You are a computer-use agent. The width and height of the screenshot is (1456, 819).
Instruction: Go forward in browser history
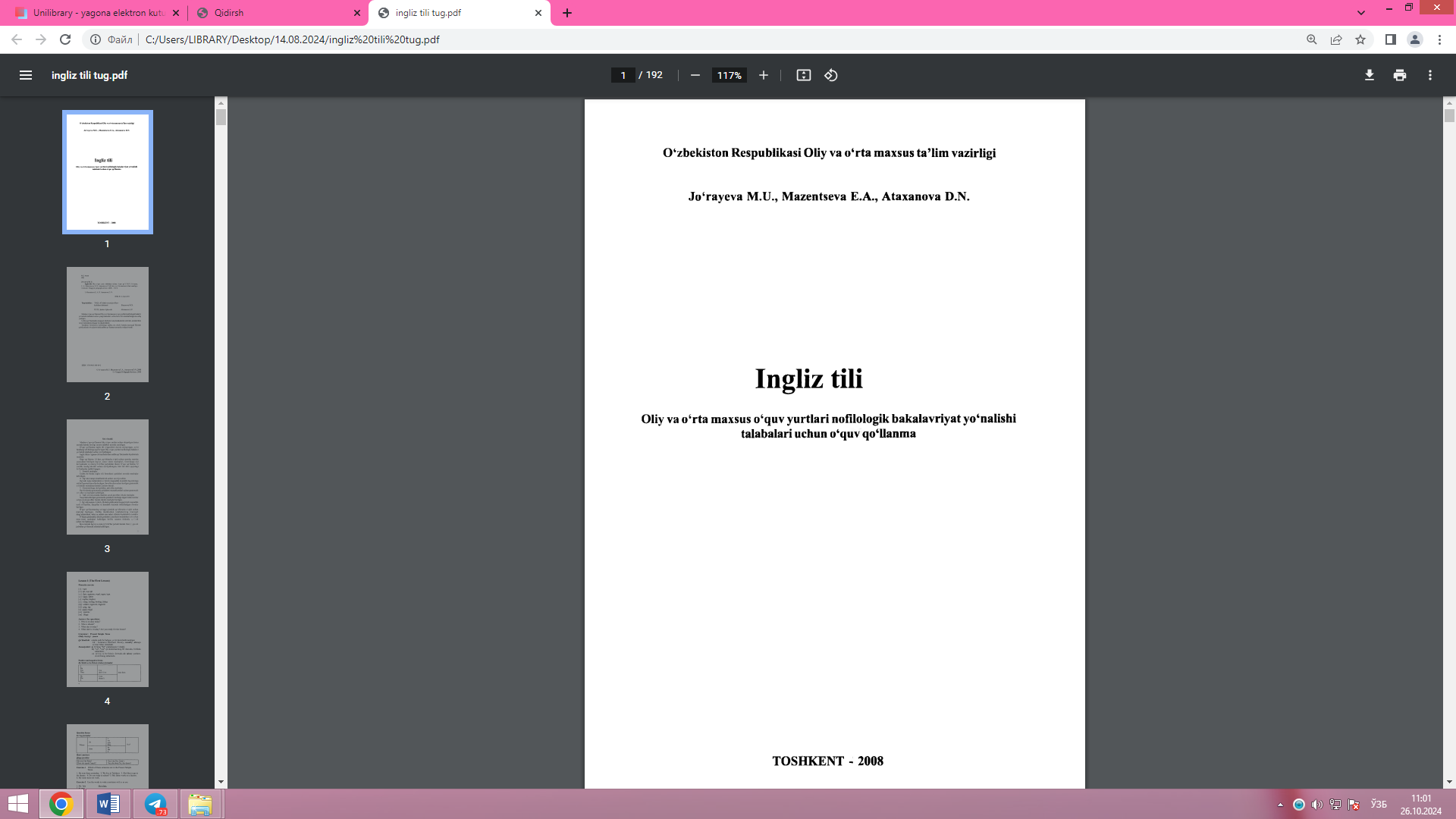point(41,39)
